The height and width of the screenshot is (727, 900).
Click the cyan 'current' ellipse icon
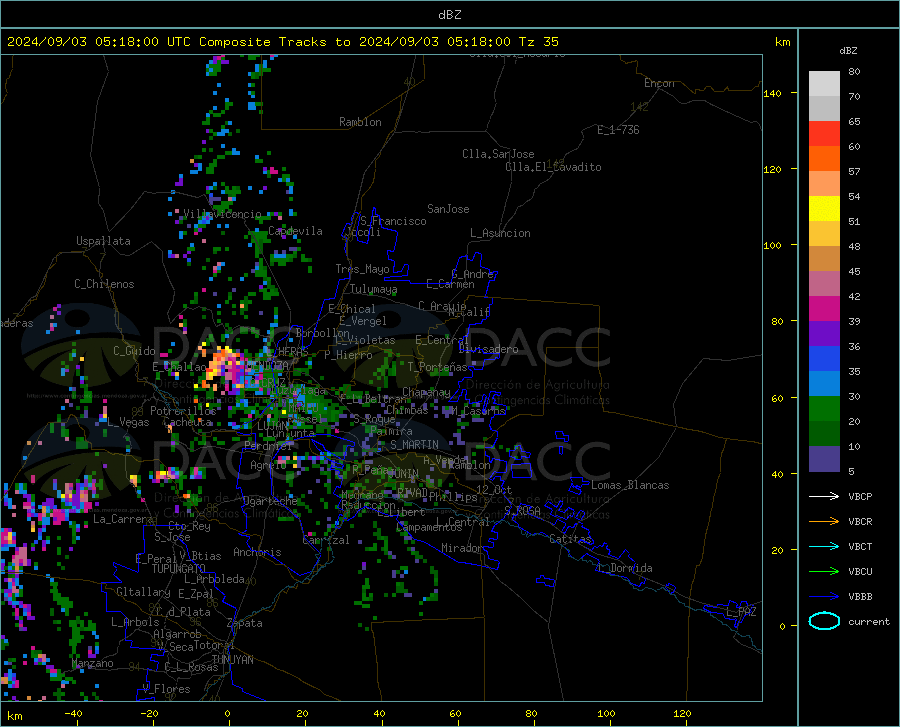point(824,621)
